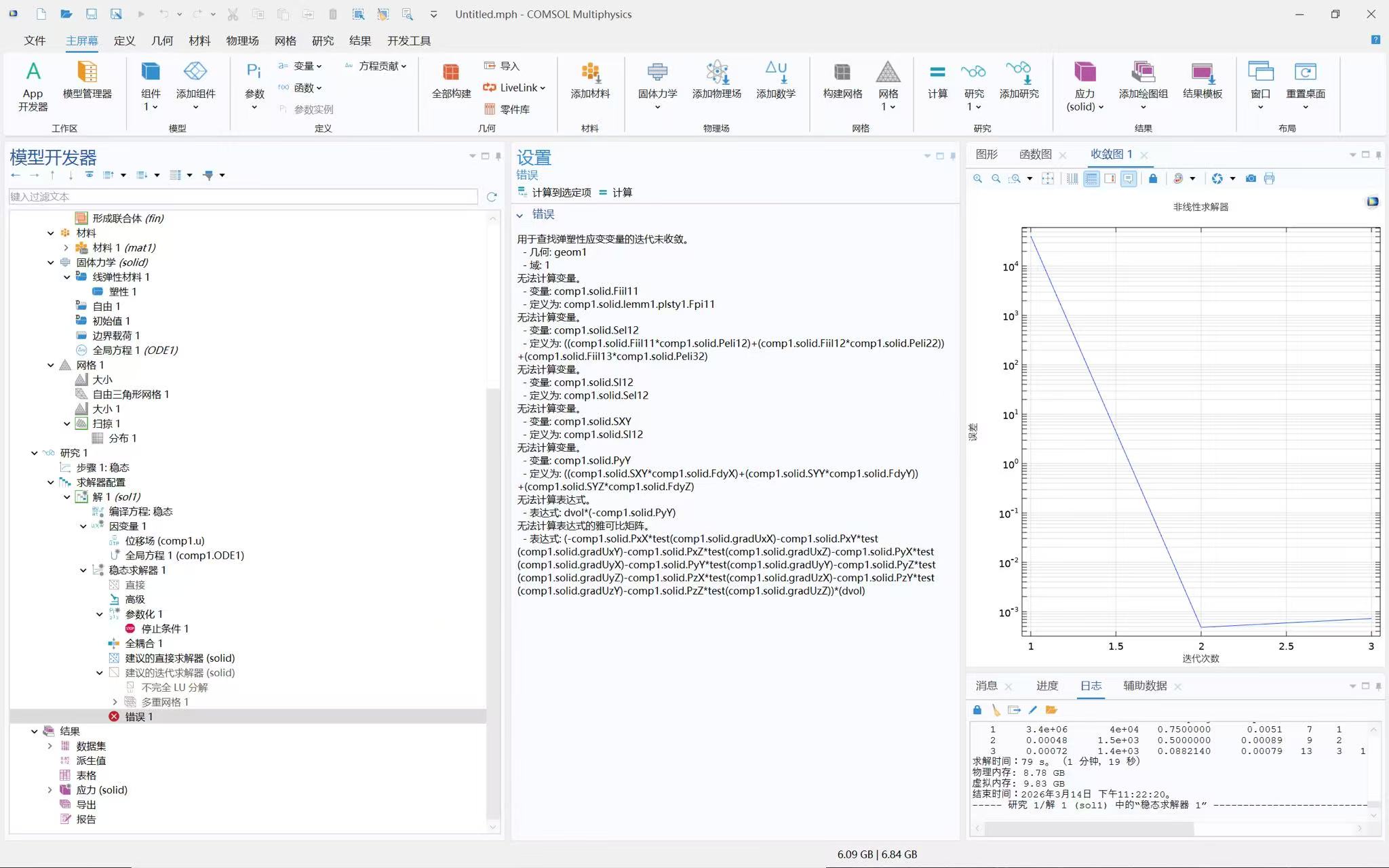Take a plot snapshot with camera icon

click(x=1251, y=178)
